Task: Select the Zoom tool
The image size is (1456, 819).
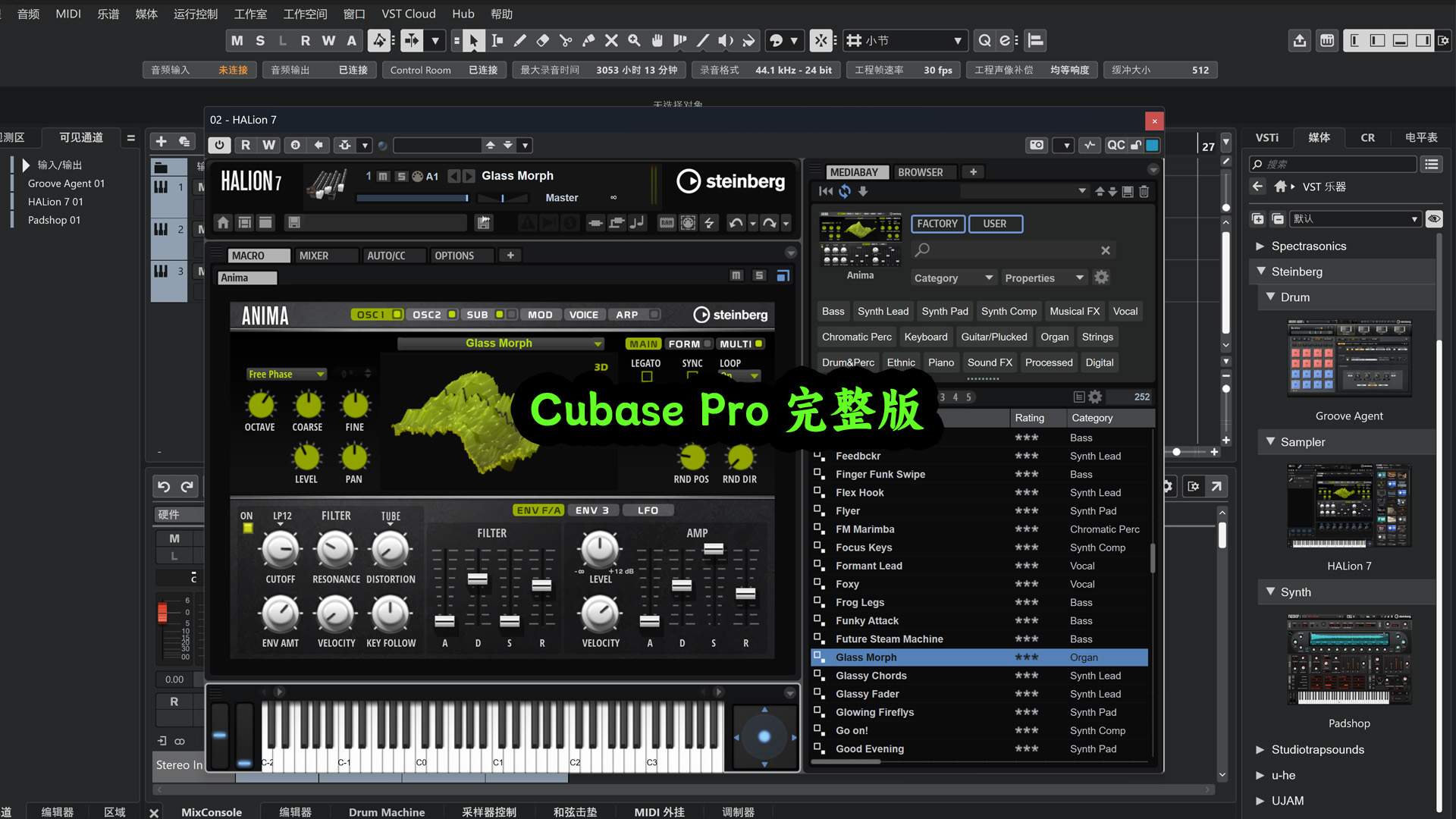Action: point(634,40)
